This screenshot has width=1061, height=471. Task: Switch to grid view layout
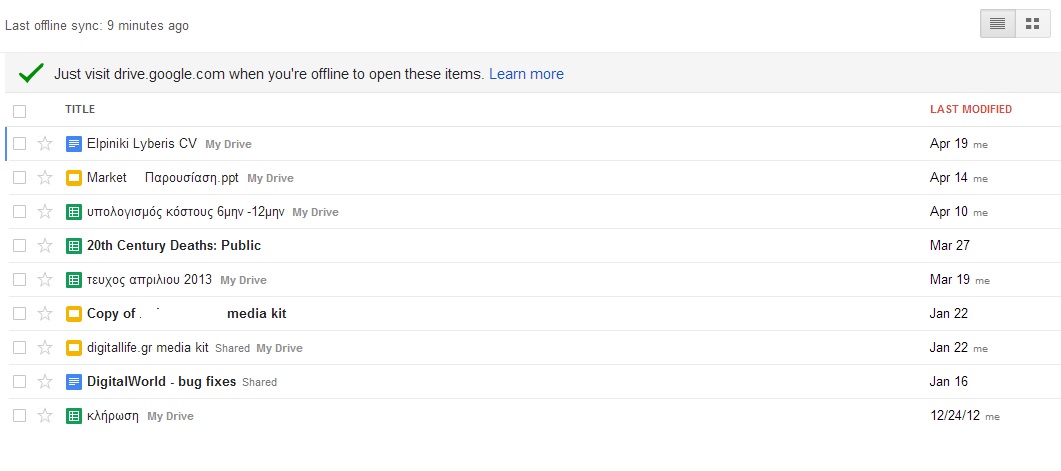click(x=1032, y=24)
